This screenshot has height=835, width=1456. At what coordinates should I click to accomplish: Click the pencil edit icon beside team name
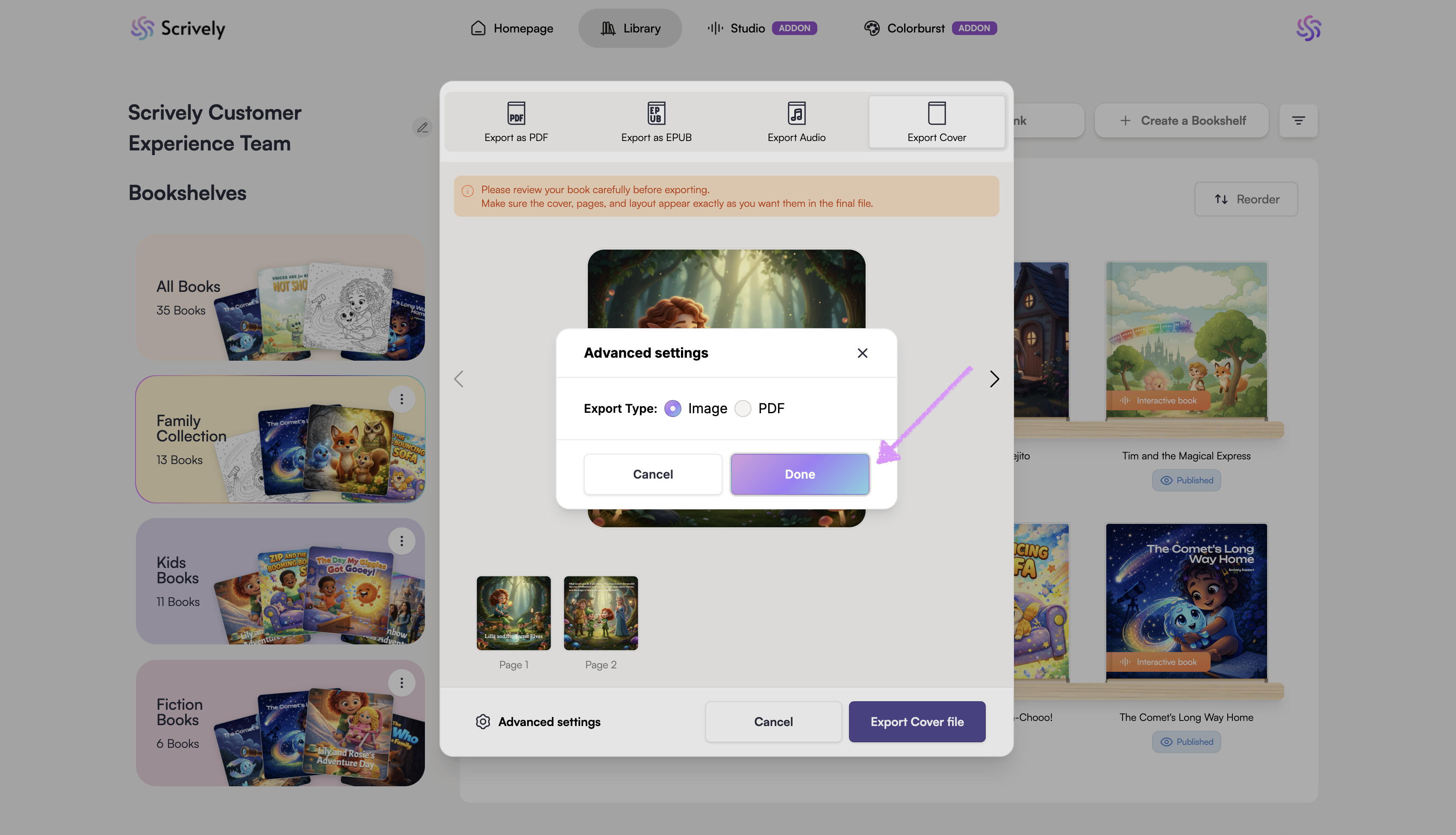[x=422, y=127]
